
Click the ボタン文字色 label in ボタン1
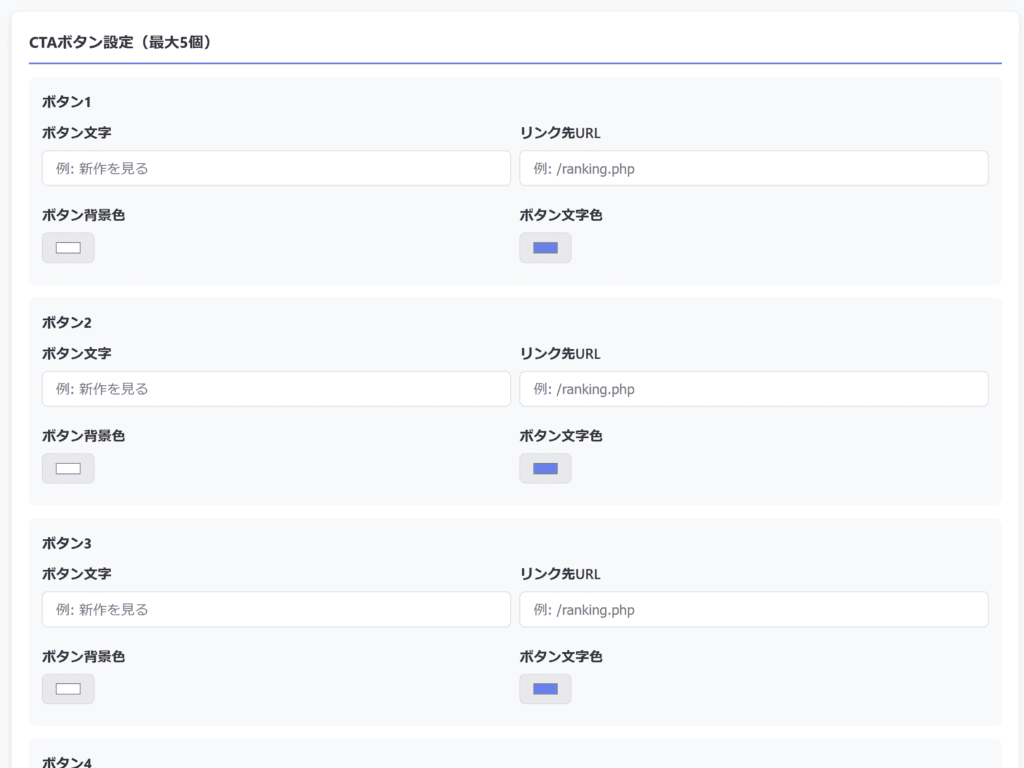coord(560,215)
